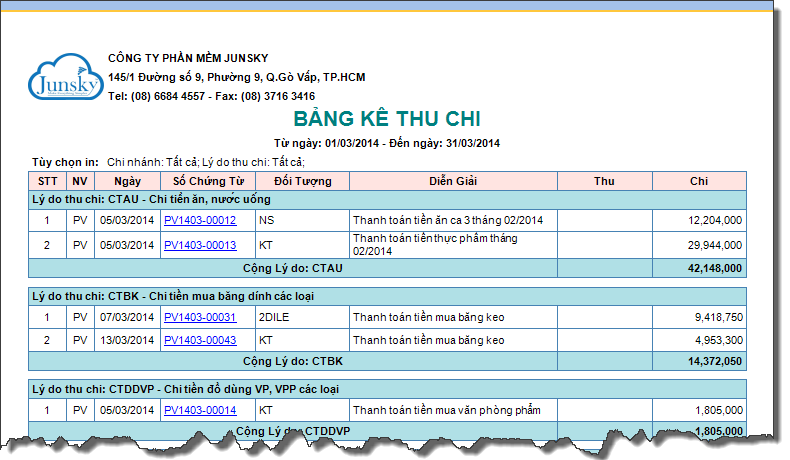Select the CTAU group header row
The image size is (790, 460).
tap(388, 200)
